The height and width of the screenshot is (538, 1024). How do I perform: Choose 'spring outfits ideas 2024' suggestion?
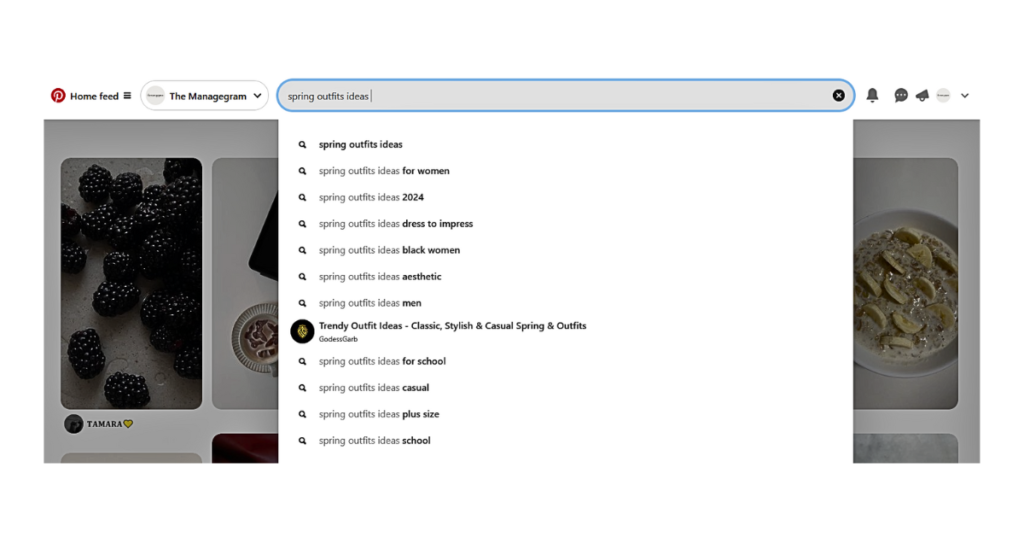[371, 197]
